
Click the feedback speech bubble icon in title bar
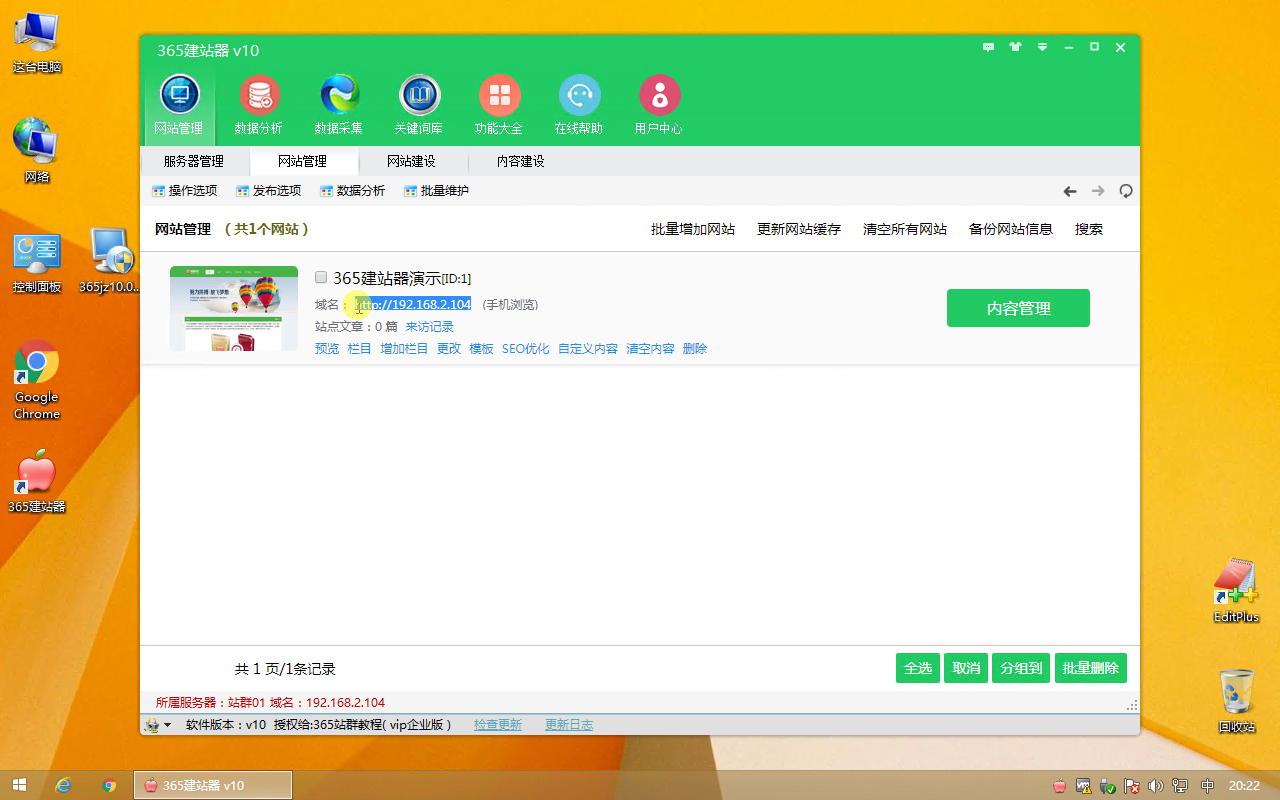tap(989, 47)
